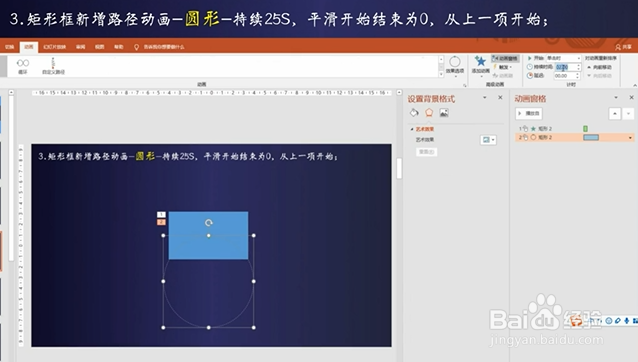Open the 艺术效果 preset dropdown

click(488, 140)
